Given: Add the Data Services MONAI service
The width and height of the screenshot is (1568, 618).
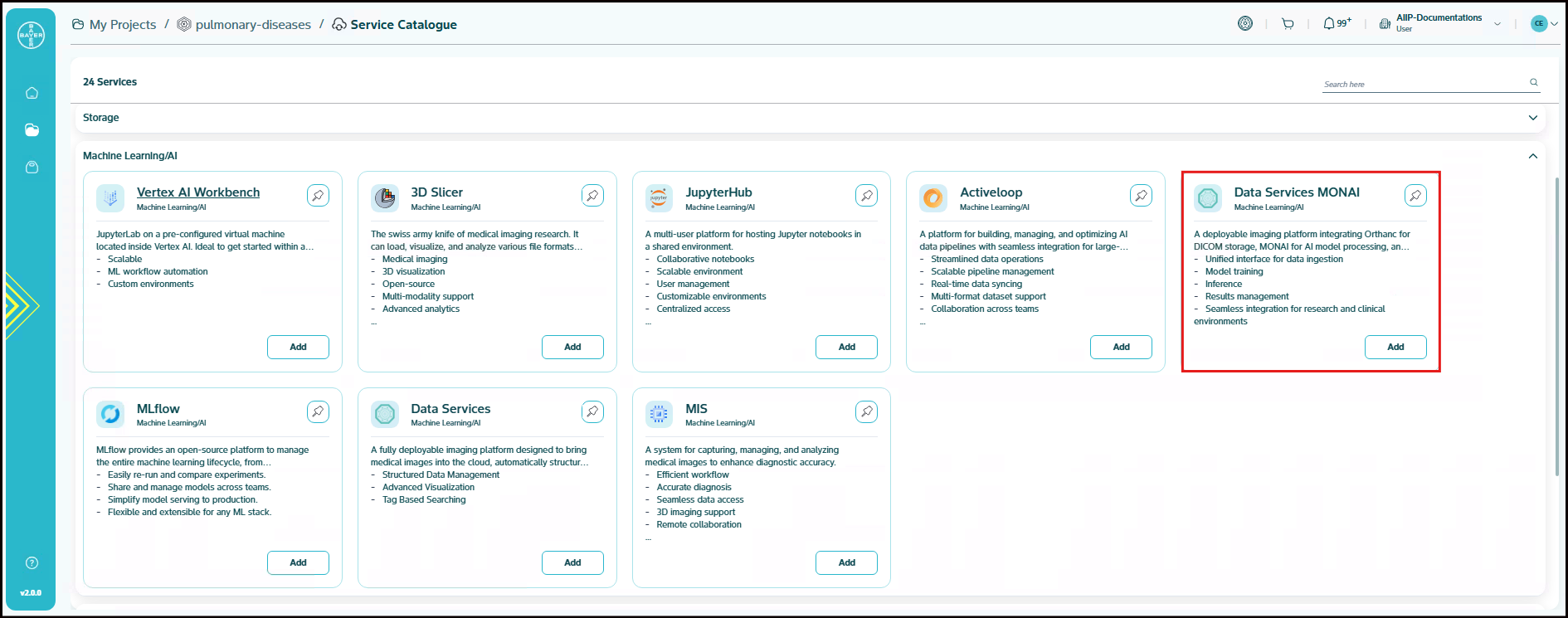Looking at the screenshot, I should pyautogui.click(x=1395, y=347).
